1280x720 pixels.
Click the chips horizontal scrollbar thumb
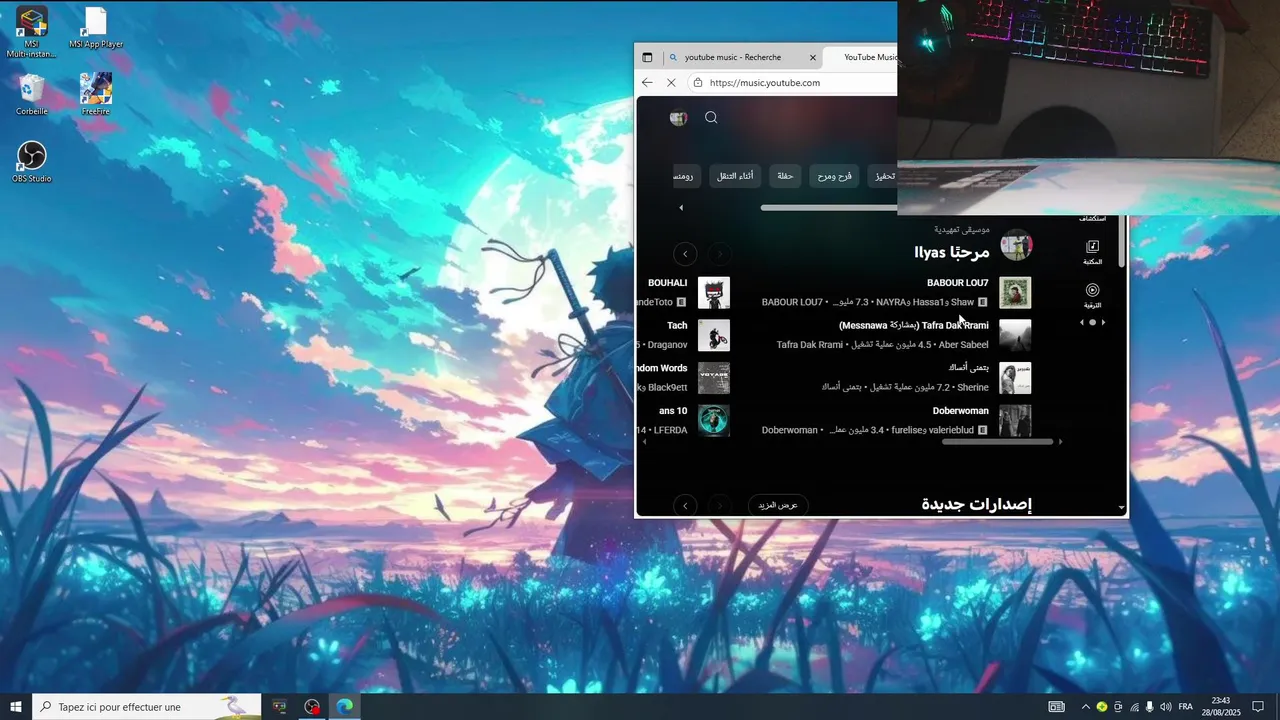click(829, 208)
